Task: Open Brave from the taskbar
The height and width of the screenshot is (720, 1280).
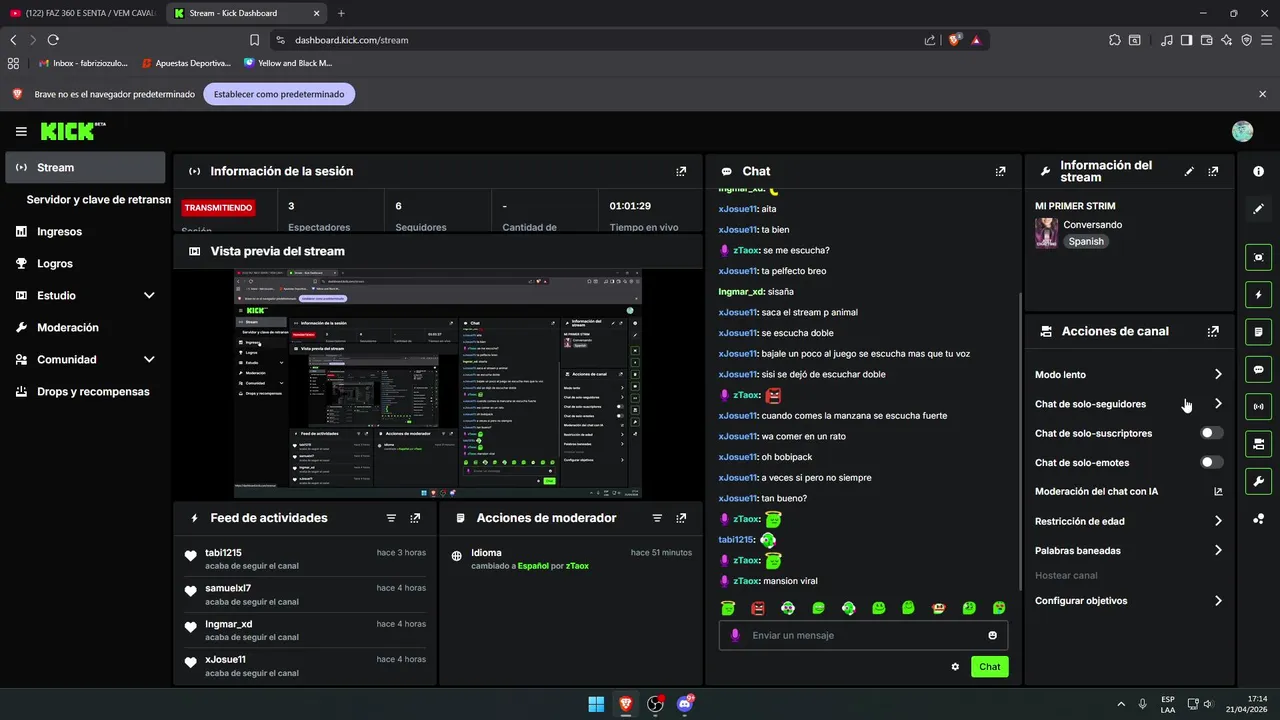Action: coord(626,704)
